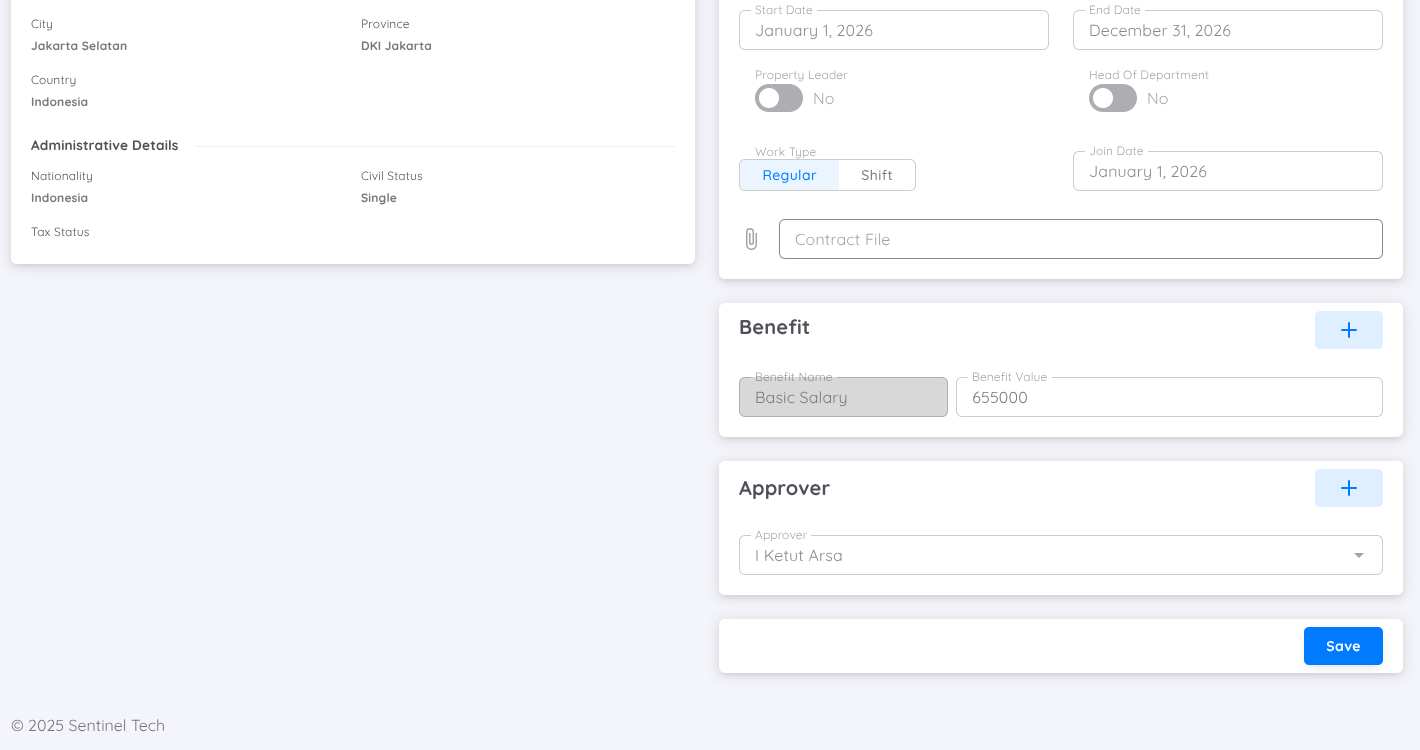
Task: Open the Approver dropdown showing I Ketut Arsa
Action: pos(1060,554)
